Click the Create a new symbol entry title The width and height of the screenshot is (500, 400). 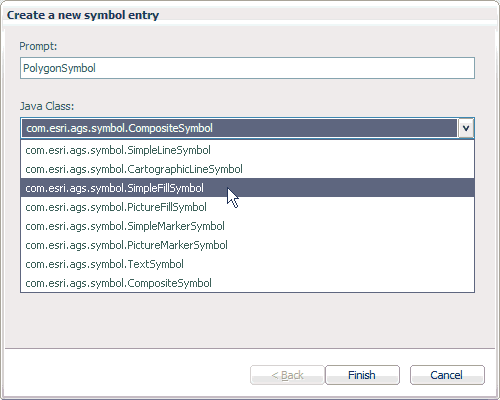(83, 15)
